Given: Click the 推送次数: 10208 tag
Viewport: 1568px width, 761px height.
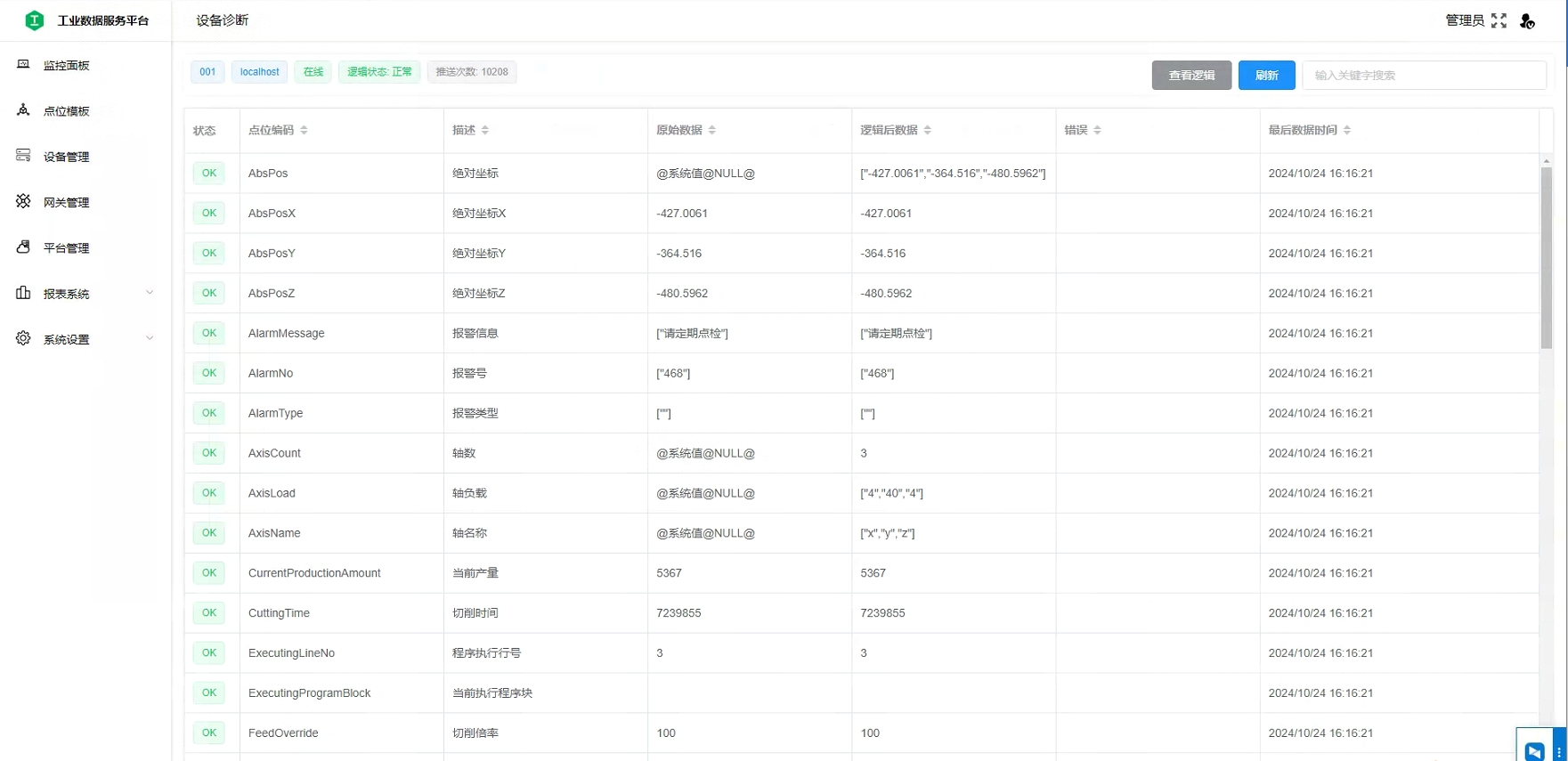Looking at the screenshot, I should click(x=472, y=72).
